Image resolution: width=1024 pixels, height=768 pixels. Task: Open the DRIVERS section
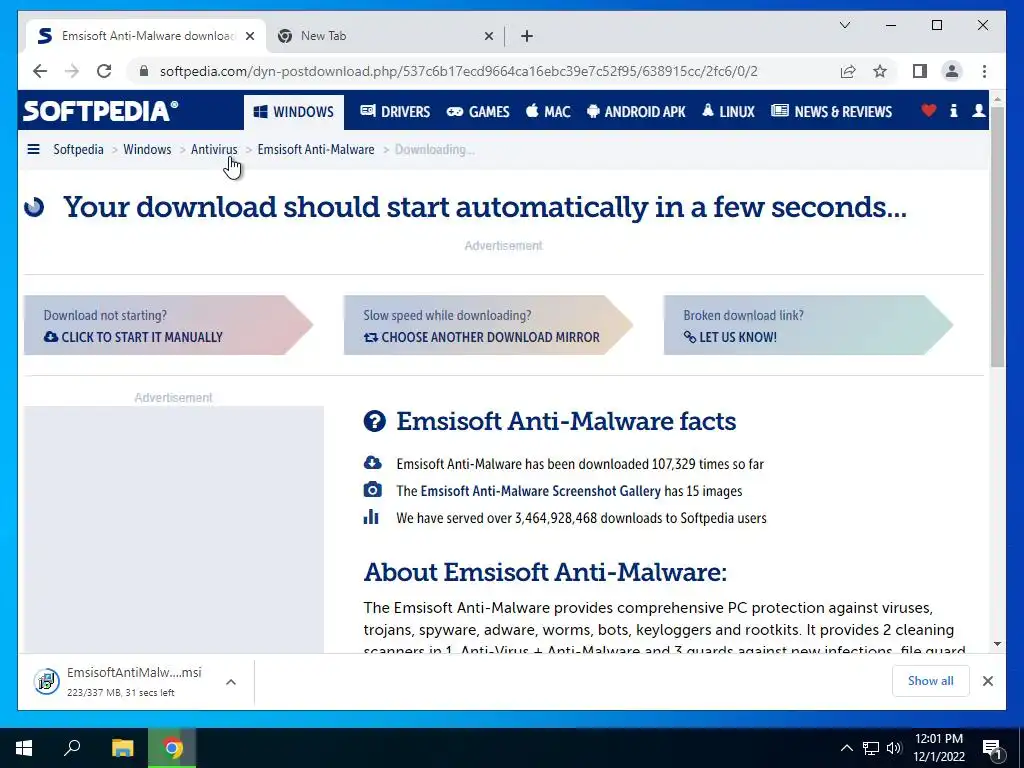coord(395,112)
